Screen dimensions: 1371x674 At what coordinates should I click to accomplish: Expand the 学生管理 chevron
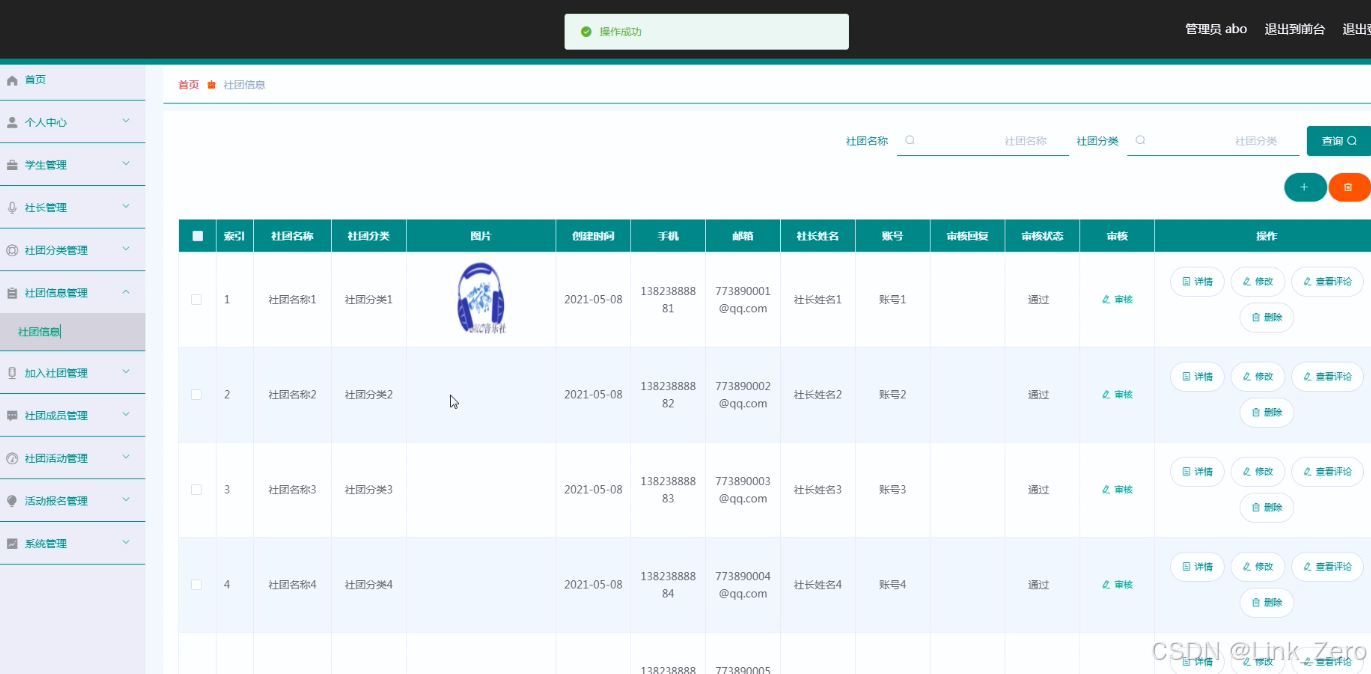pos(126,164)
